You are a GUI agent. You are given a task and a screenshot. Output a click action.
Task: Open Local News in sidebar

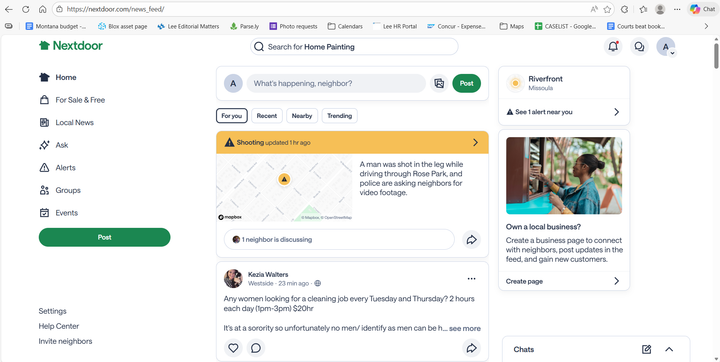click(x=66, y=122)
